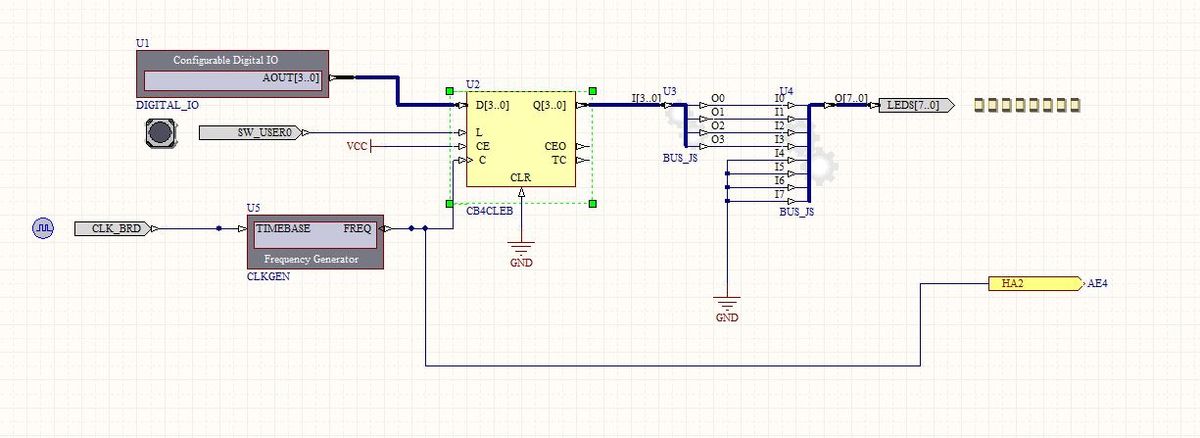Select the LED array symbol
1200x438 pixels.
tap(1027, 105)
